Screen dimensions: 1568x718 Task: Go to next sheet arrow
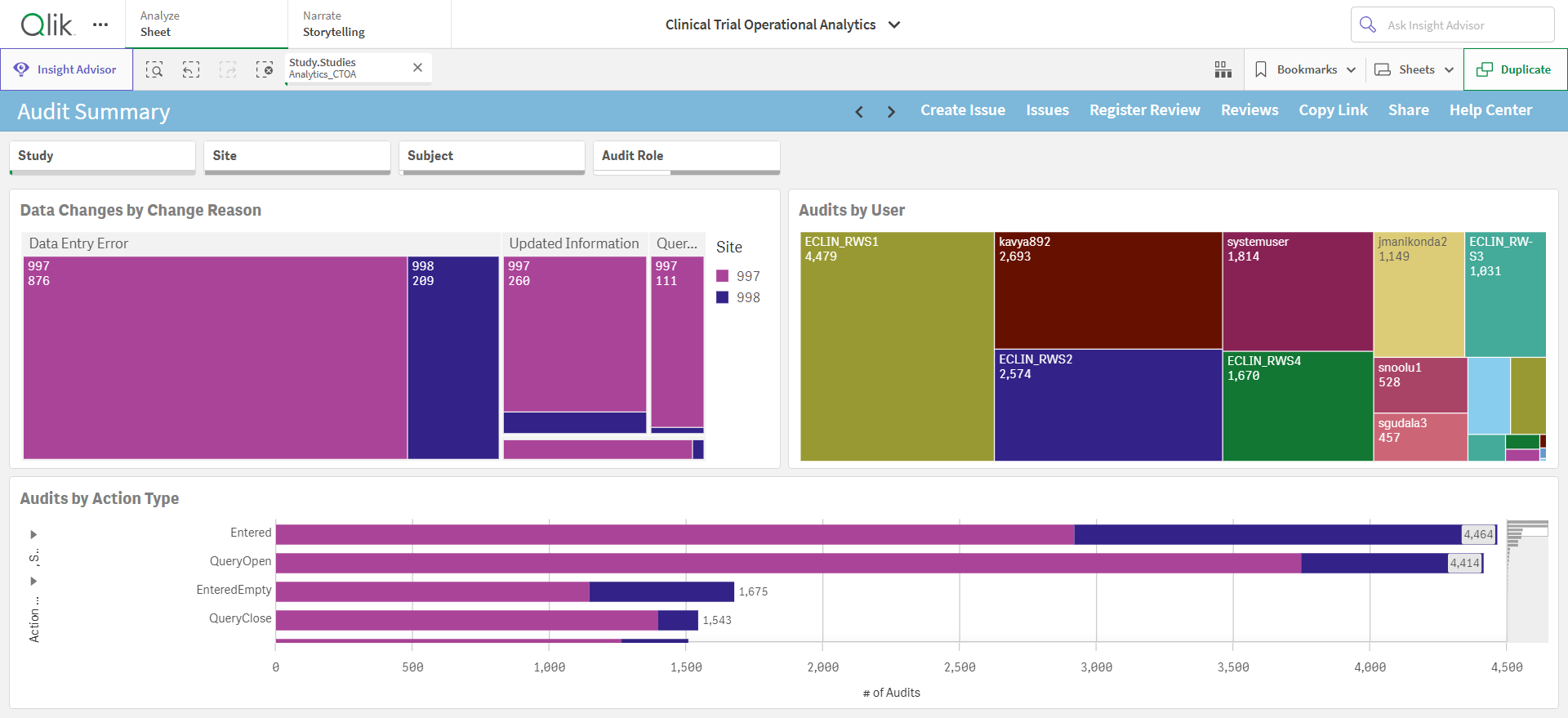[x=891, y=111]
